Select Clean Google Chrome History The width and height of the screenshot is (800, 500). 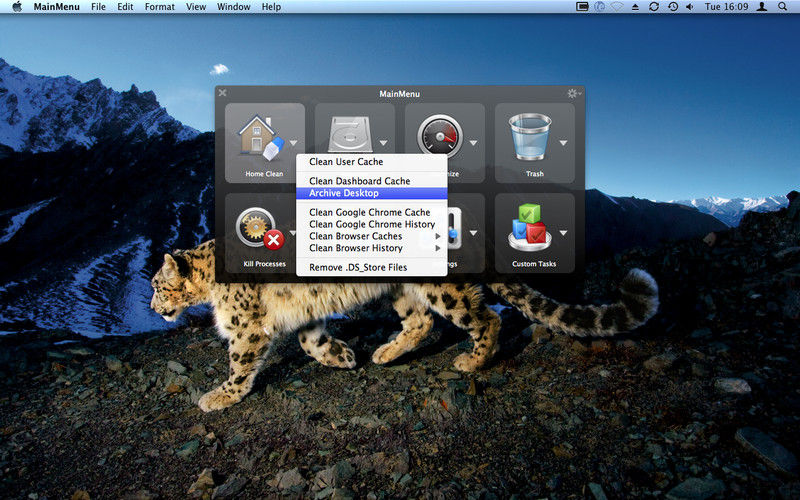pyautogui.click(x=371, y=224)
